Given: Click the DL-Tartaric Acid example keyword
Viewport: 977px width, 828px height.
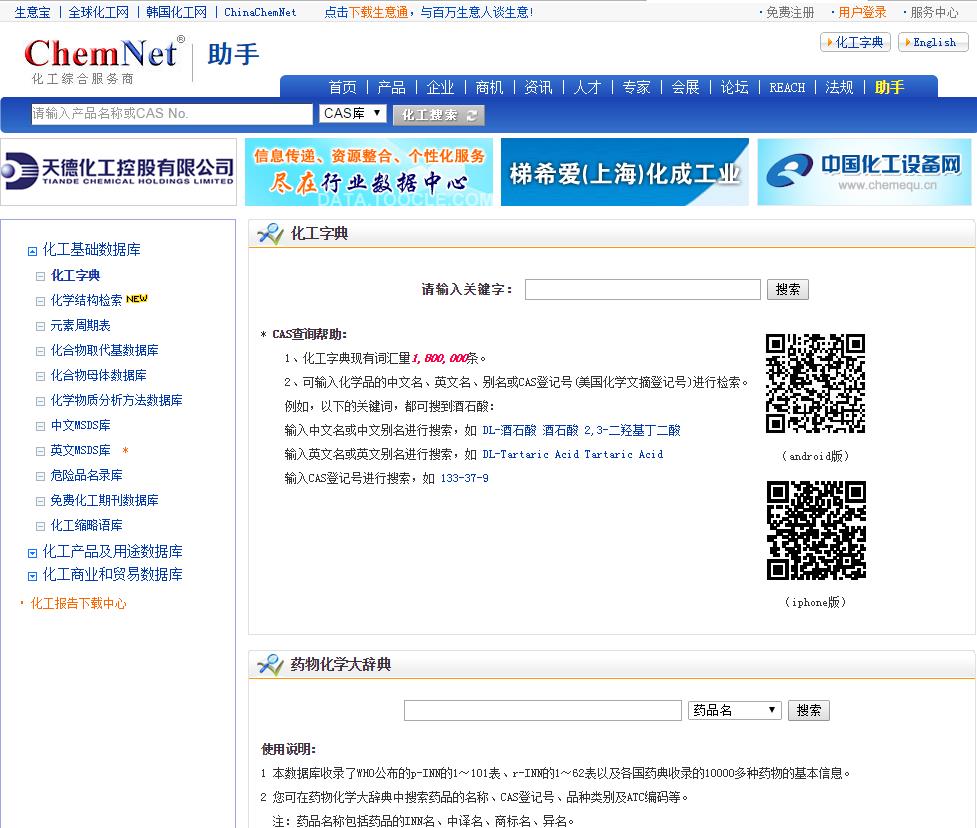Looking at the screenshot, I should (531, 454).
